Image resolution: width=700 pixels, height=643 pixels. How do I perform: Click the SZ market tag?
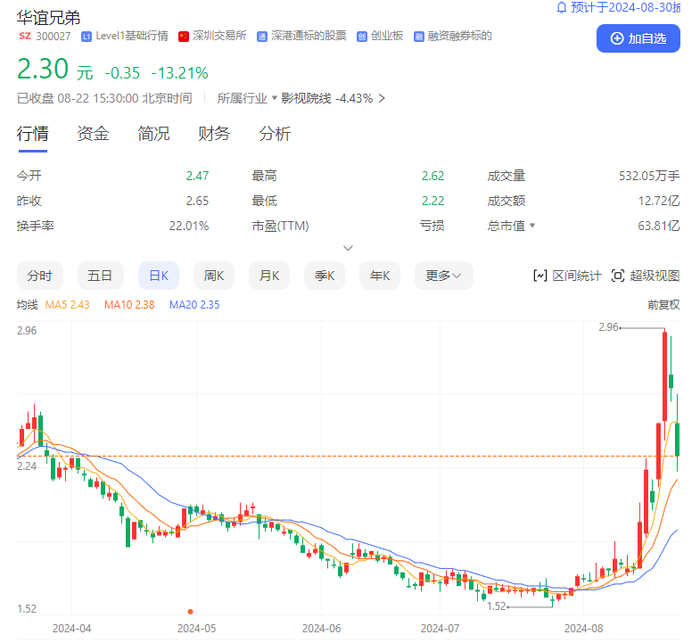click(x=25, y=36)
